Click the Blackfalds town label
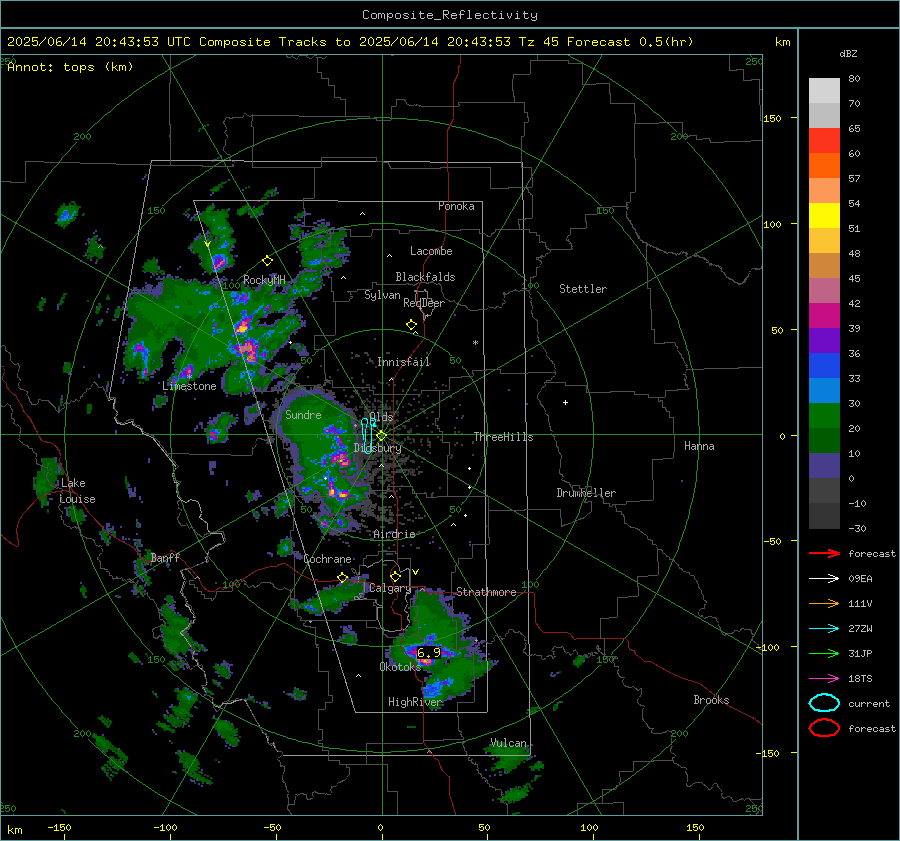This screenshot has height=841, width=900. pos(425,277)
